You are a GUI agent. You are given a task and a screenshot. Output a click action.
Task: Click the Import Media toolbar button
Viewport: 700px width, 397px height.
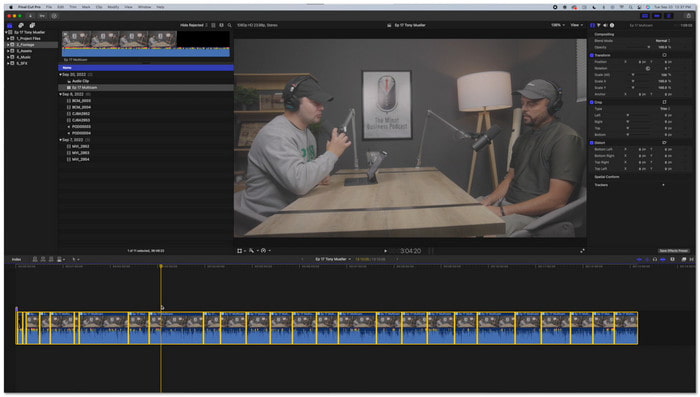click(x=30, y=16)
